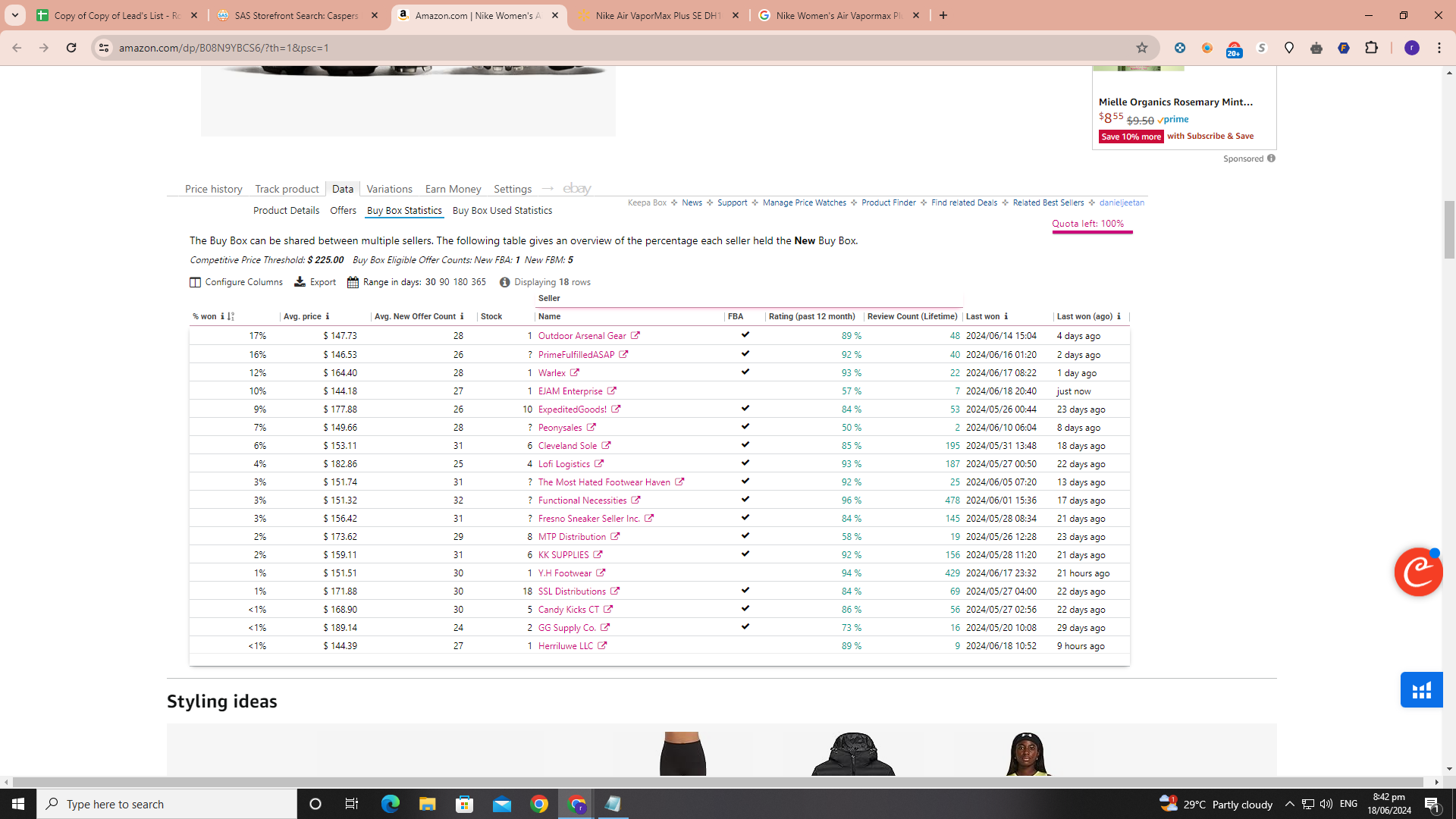
Task: Open the Configure Columns icon
Action: [195, 282]
